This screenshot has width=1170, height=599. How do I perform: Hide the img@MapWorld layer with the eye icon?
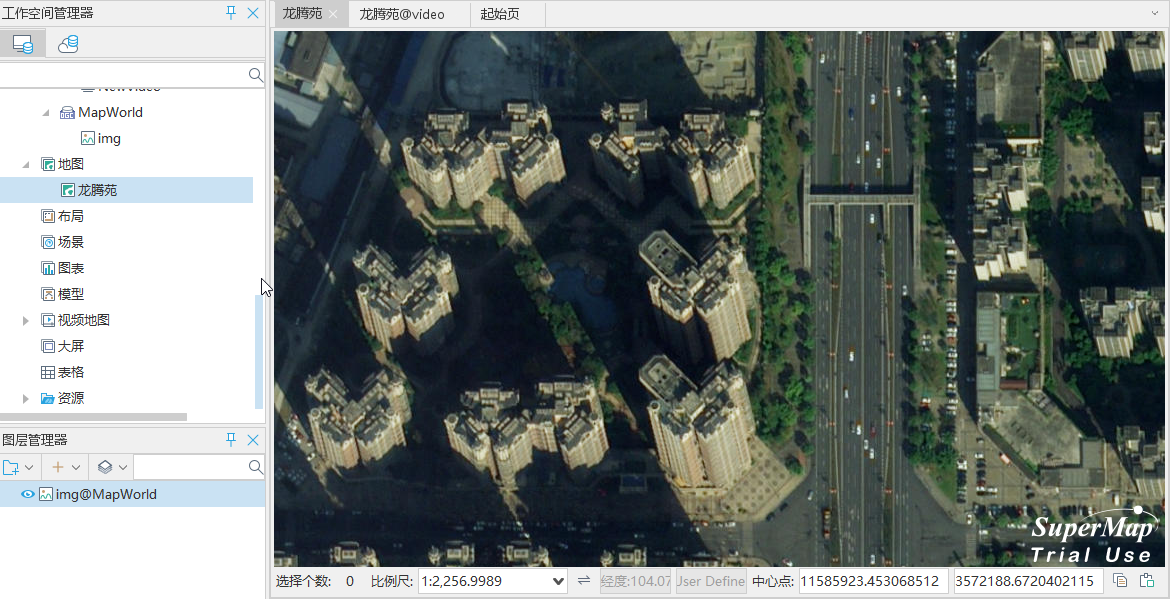(x=28, y=494)
